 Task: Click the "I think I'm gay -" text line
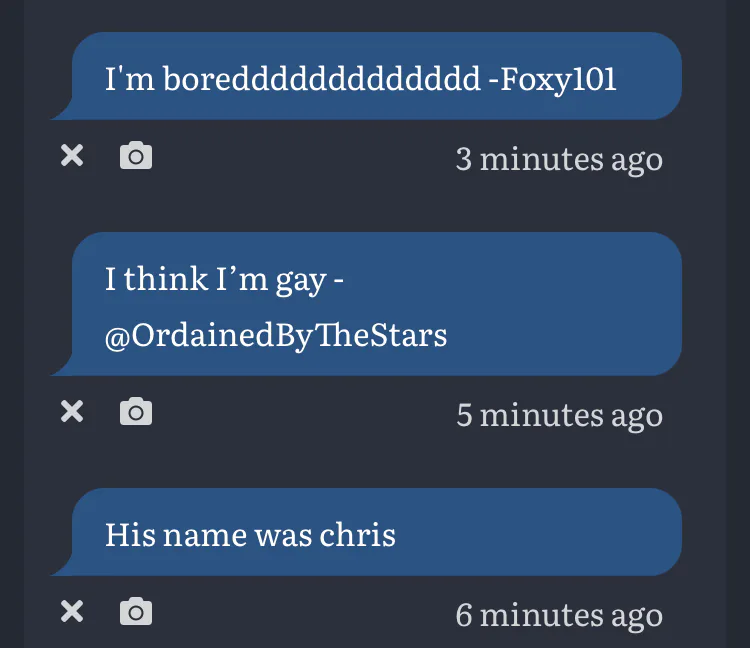[x=224, y=279]
